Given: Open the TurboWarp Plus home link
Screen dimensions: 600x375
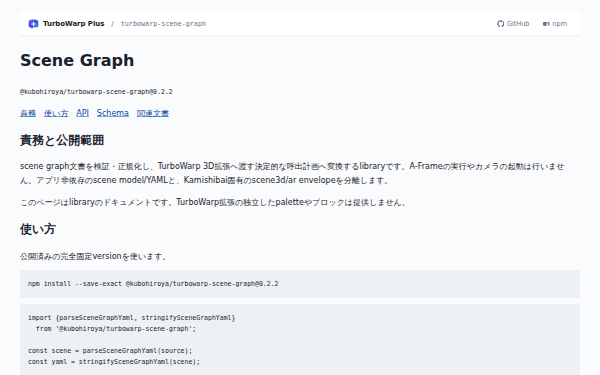Looking at the screenshot, I should pos(67,24).
